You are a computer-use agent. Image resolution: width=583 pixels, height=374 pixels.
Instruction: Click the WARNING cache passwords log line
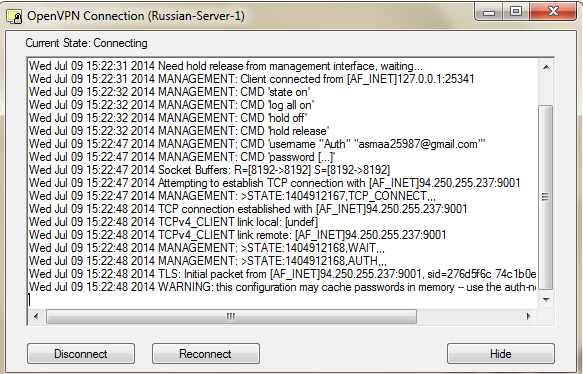[x=283, y=287]
